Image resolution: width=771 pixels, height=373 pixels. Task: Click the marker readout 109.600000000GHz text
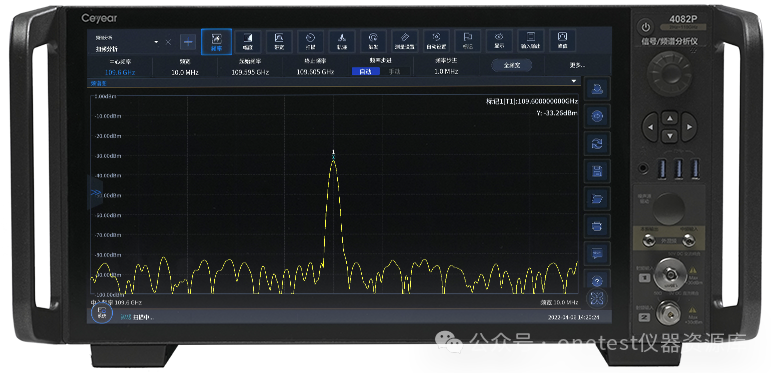click(532, 101)
